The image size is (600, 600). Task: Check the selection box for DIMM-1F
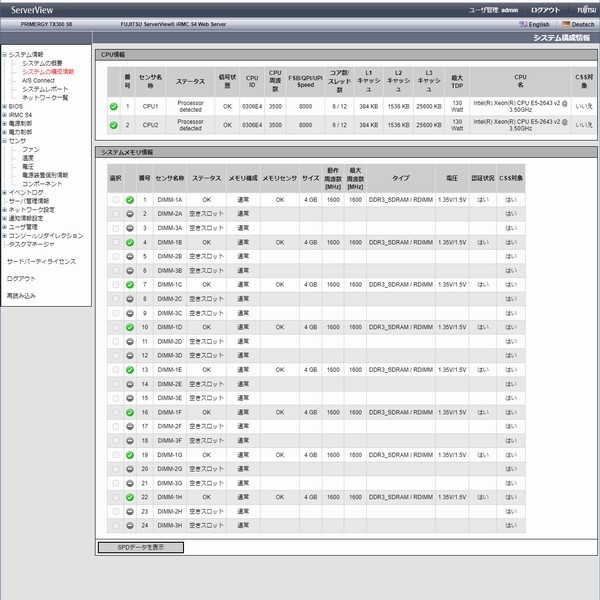click(x=116, y=412)
